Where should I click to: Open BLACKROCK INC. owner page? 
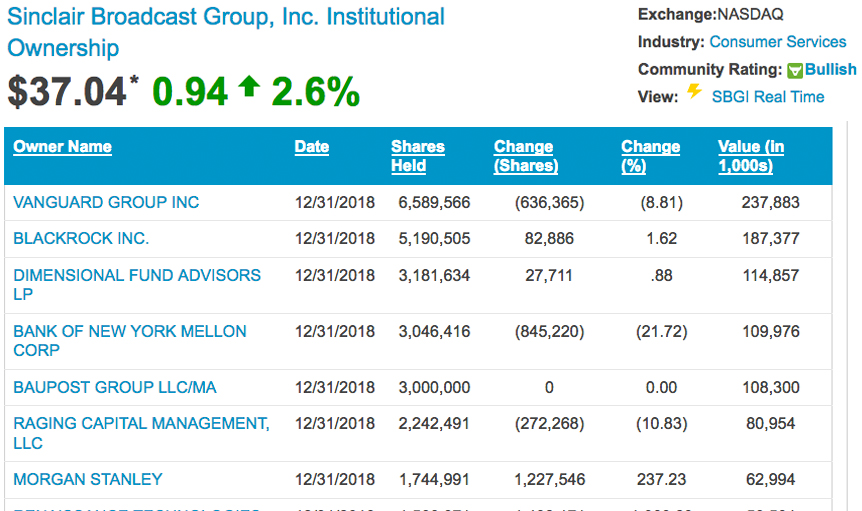click(81, 238)
